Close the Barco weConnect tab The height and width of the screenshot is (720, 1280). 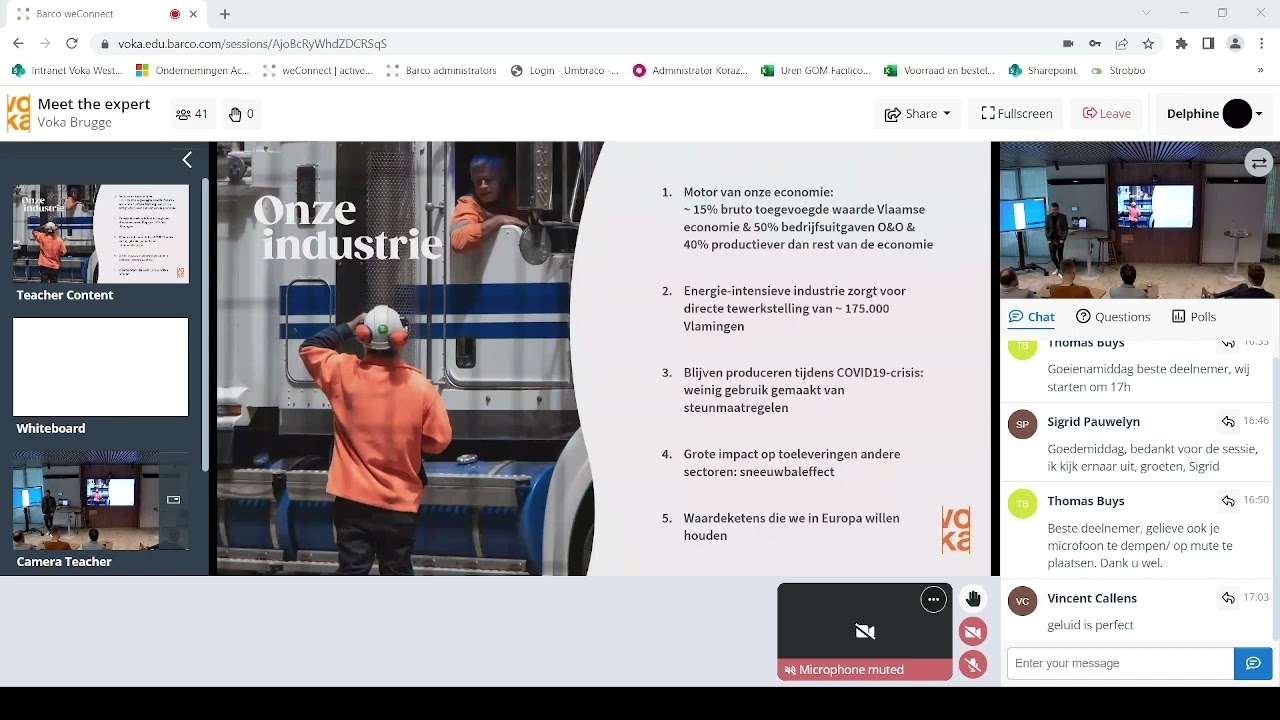(x=193, y=14)
